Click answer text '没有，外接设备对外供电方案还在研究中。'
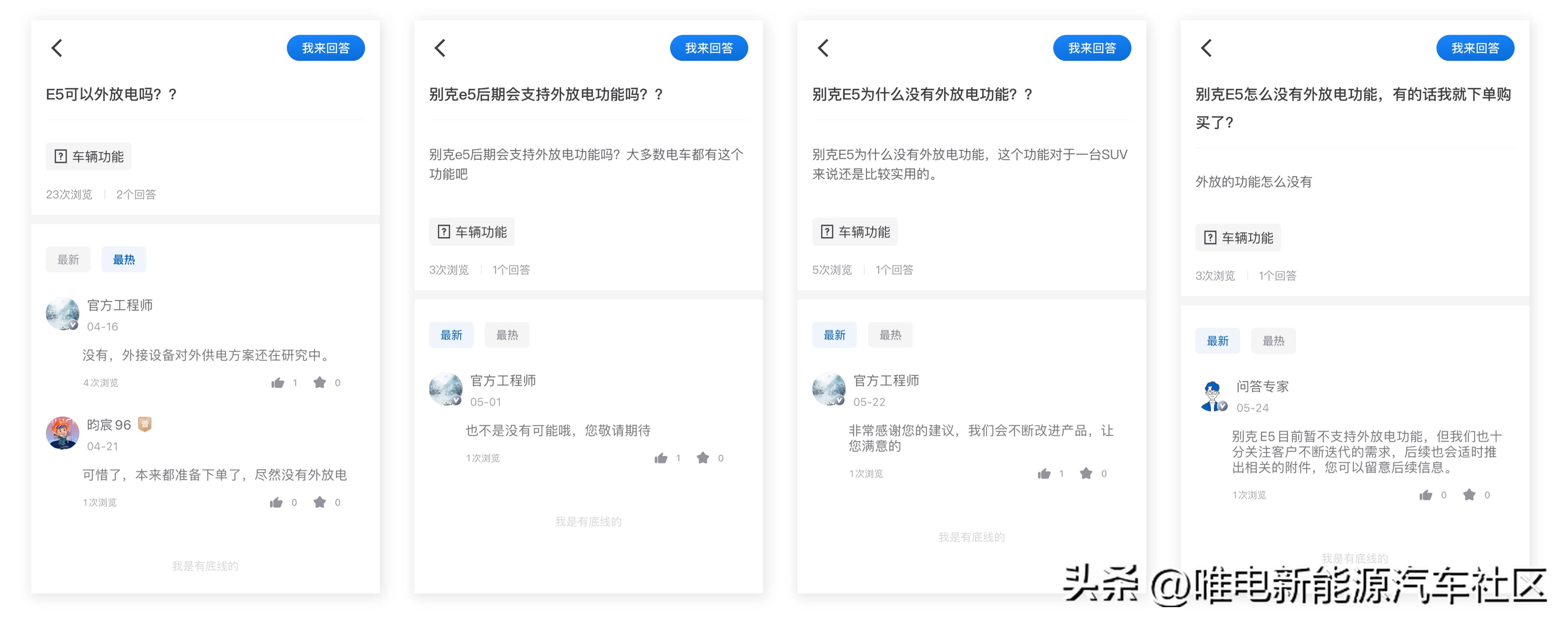This screenshot has width=1568, height=623. pyautogui.click(x=208, y=356)
